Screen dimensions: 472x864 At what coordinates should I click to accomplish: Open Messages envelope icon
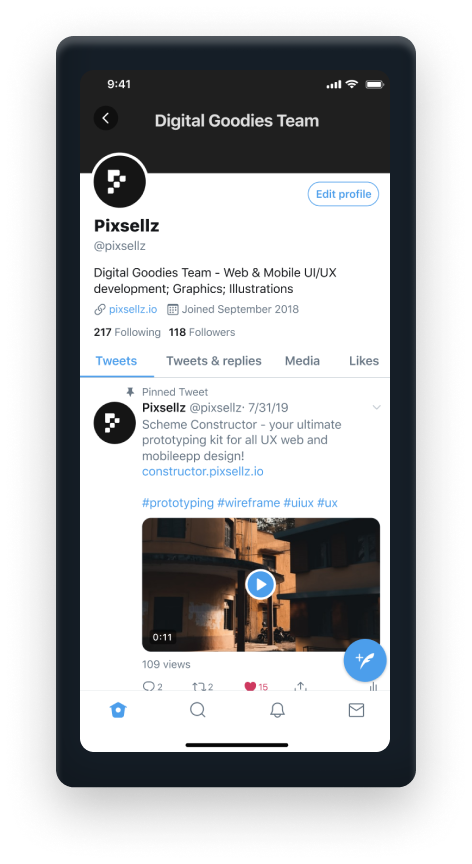click(x=356, y=710)
